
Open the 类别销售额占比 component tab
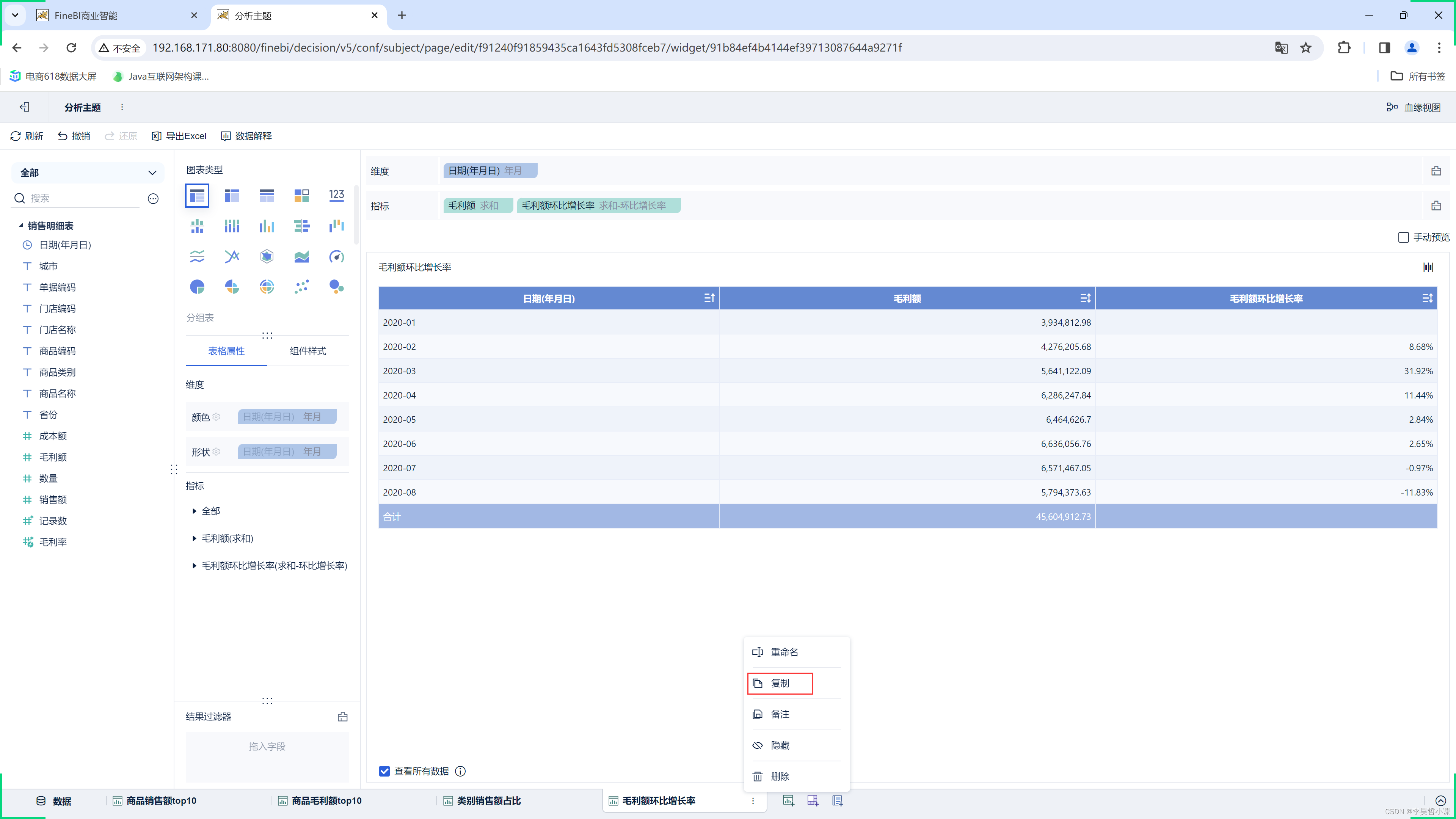click(482, 801)
